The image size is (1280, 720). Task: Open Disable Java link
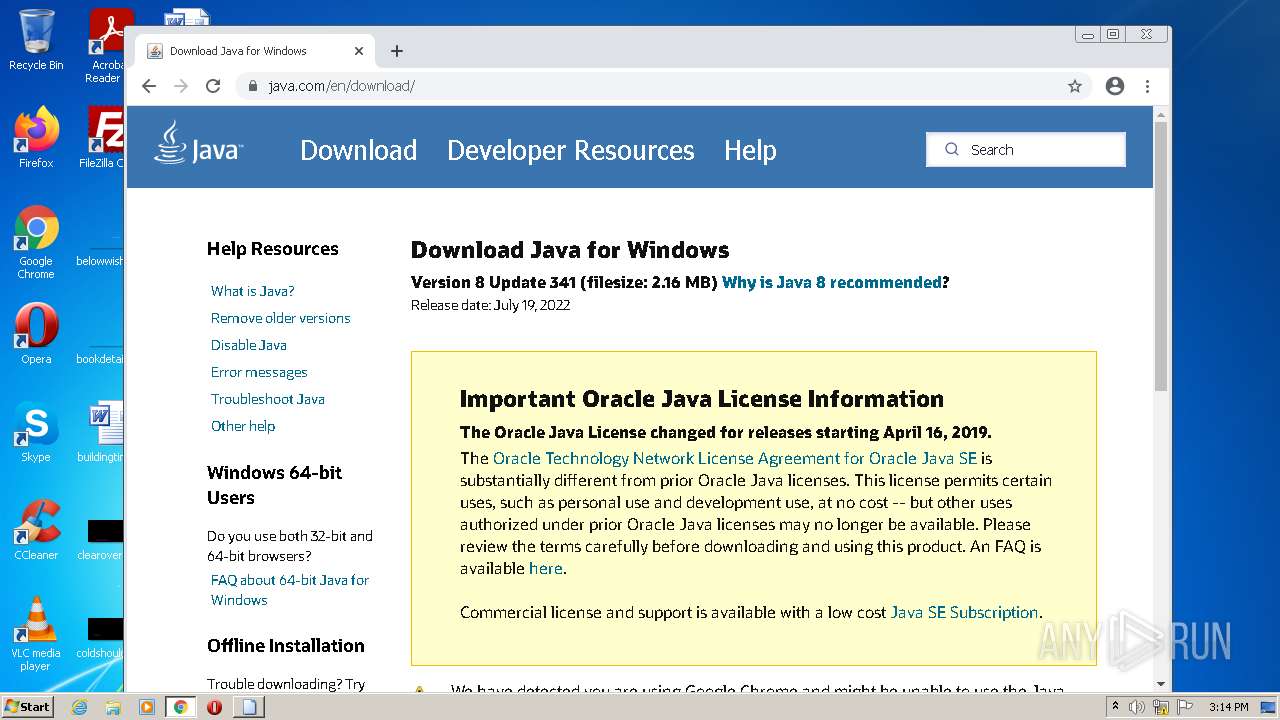click(248, 345)
